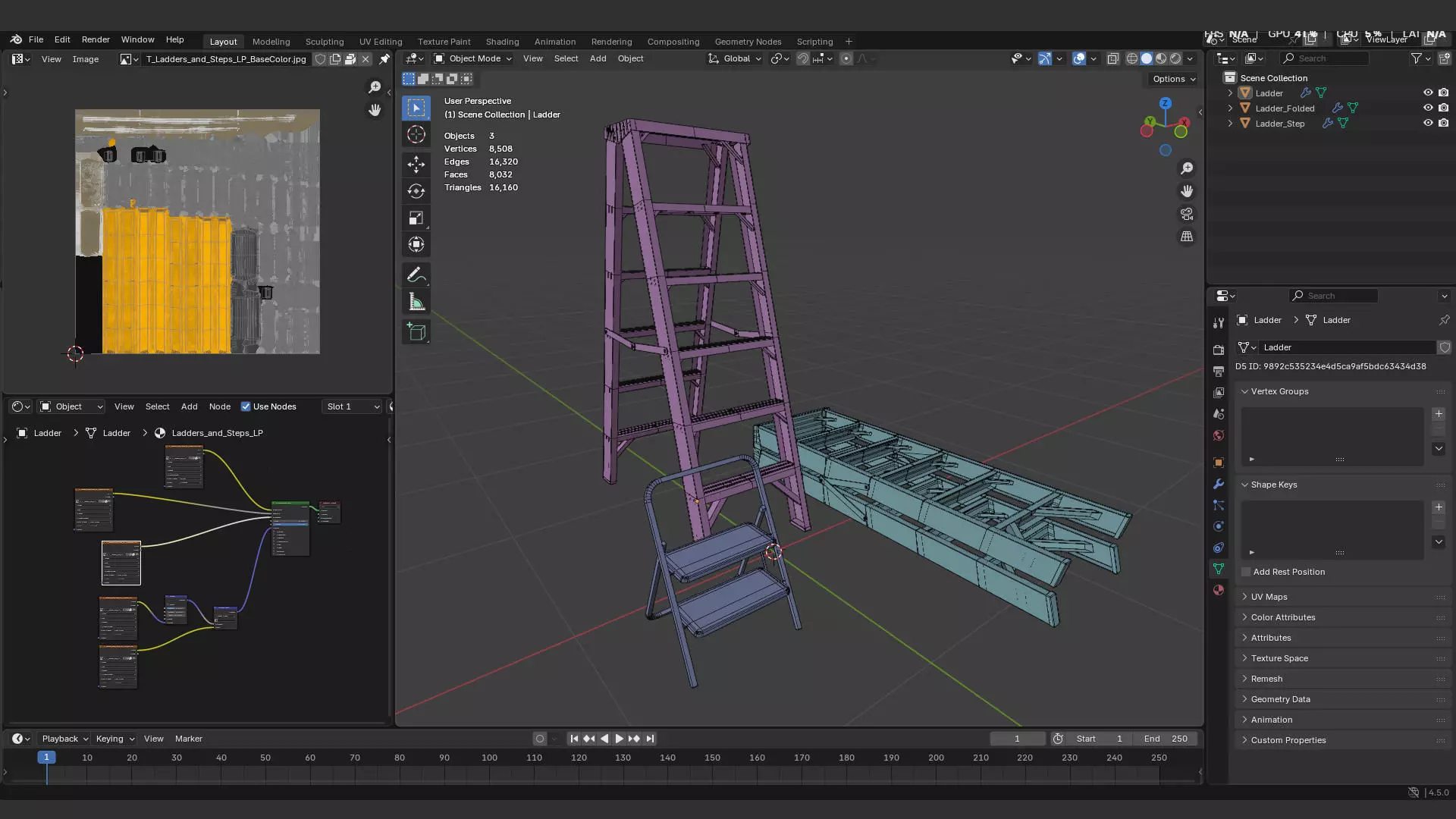Select the Add Cube tool
1456x819 pixels.
tap(416, 331)
